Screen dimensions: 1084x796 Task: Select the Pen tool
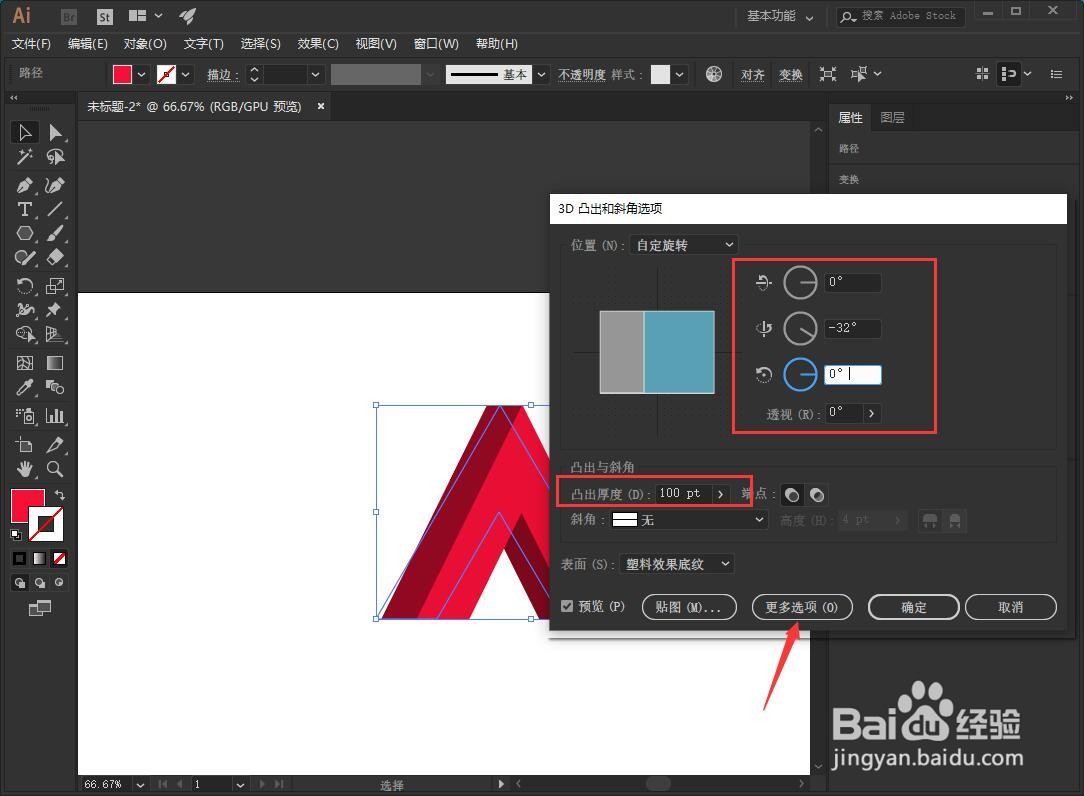(x=25, y=185)
